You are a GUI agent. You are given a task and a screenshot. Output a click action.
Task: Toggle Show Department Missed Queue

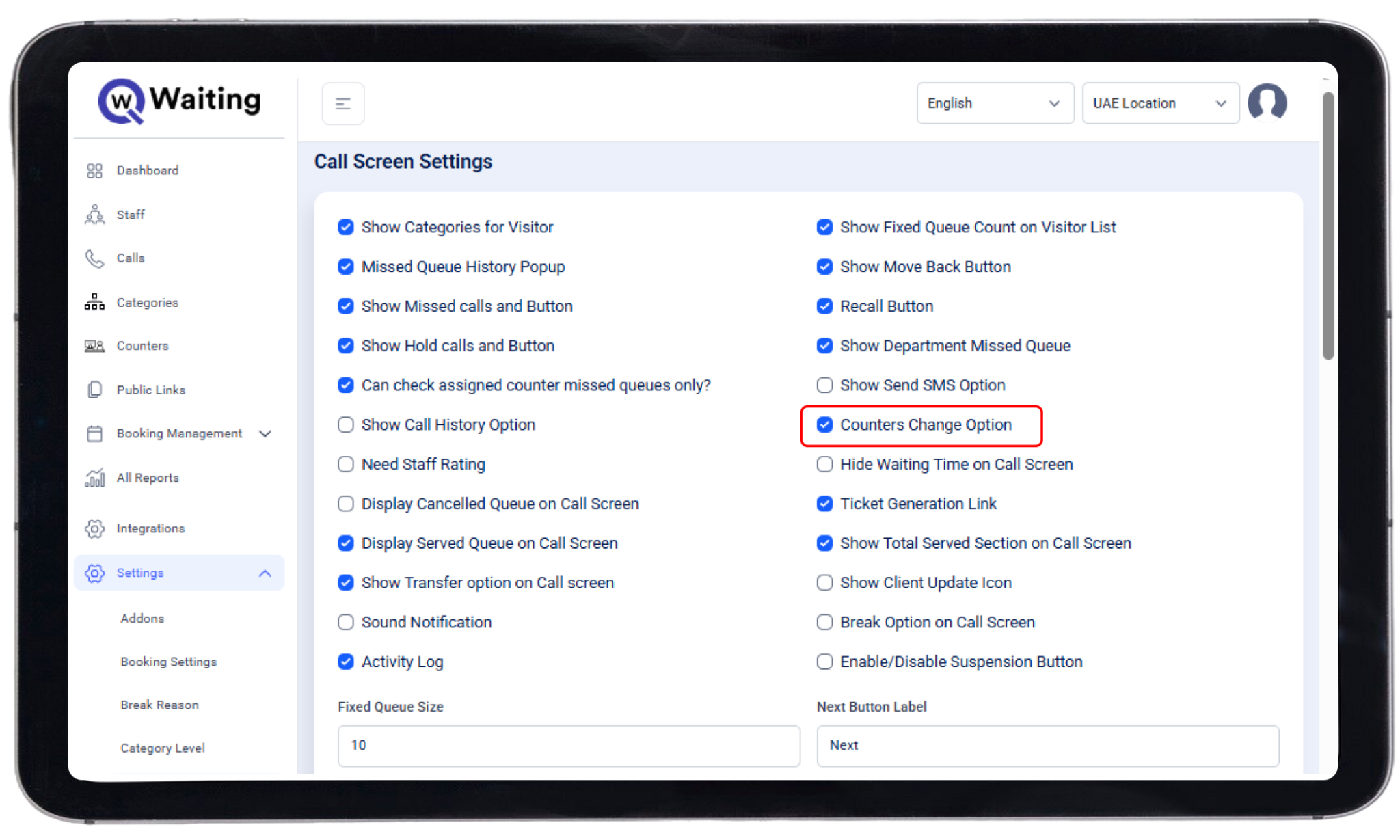tap(825, 346)
